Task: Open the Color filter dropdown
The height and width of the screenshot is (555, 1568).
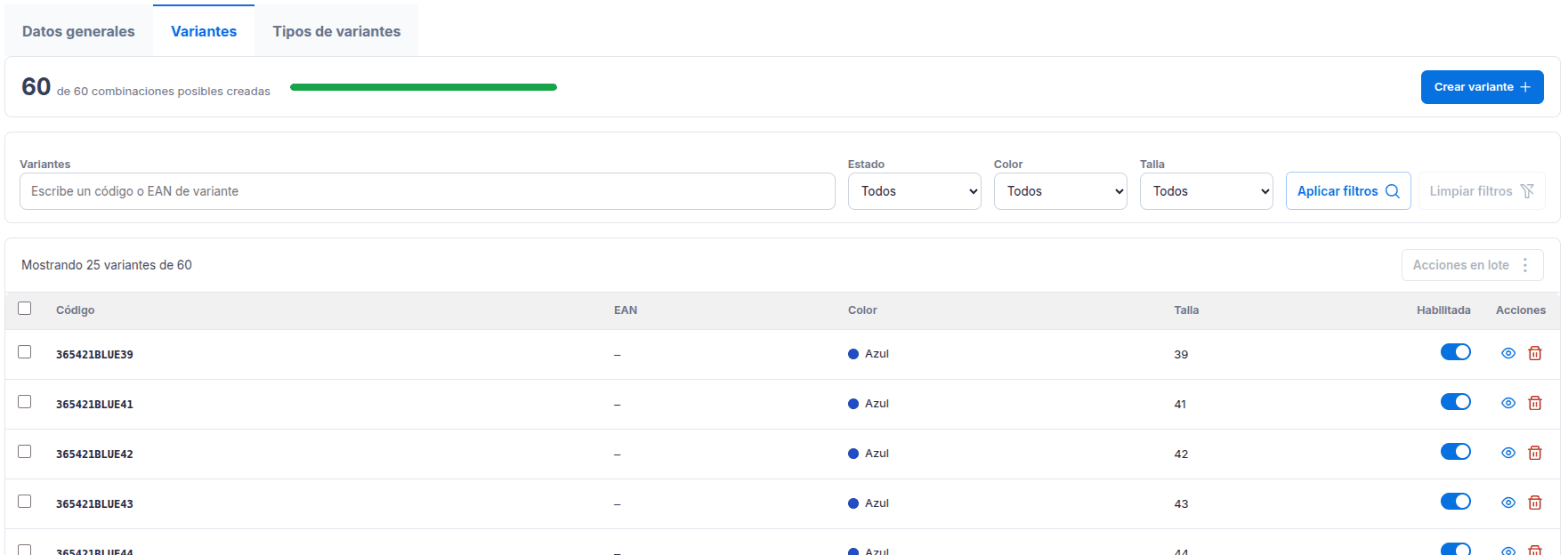Action: click(x=1061, y=191)
